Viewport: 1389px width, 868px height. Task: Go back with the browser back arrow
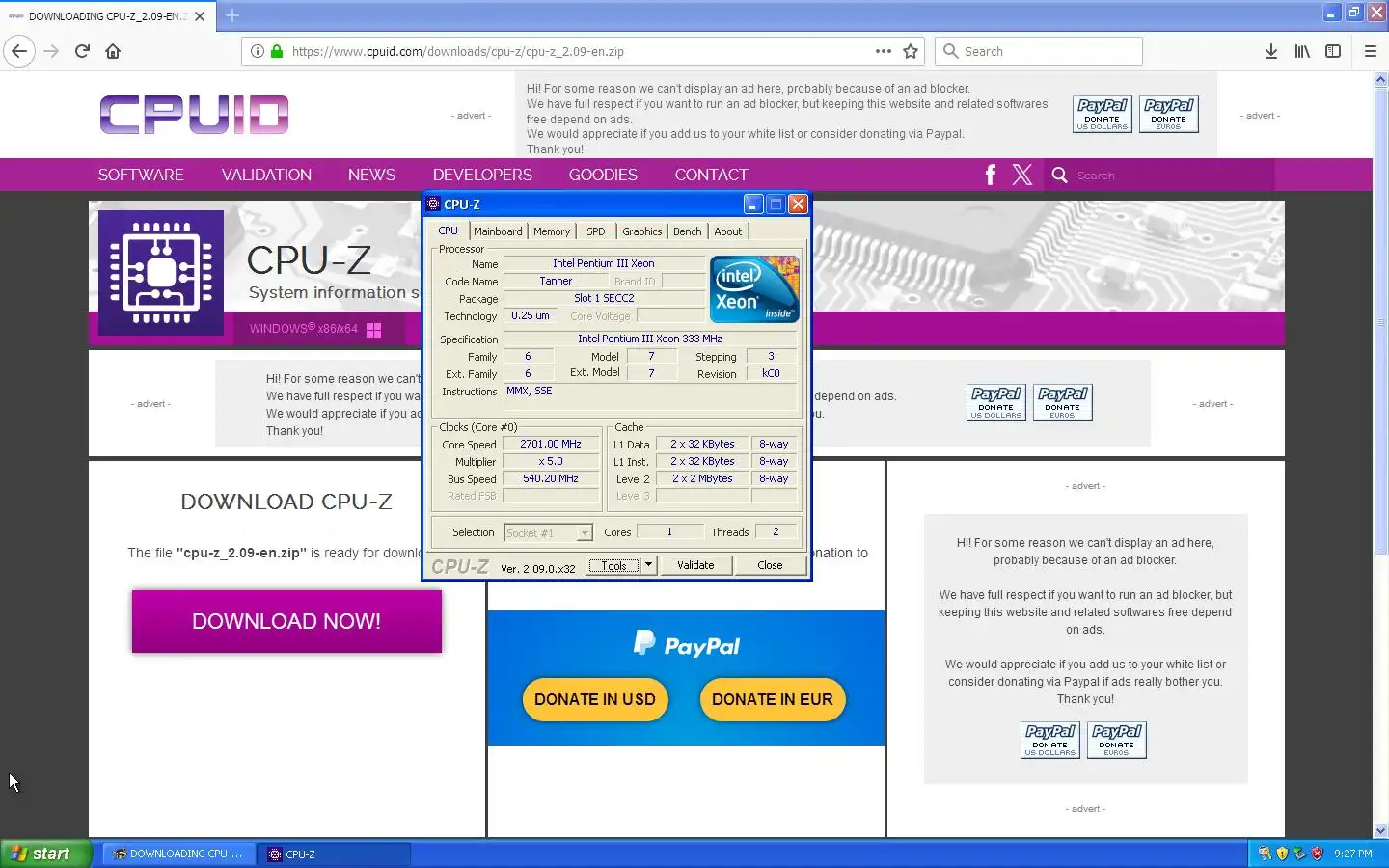(x=19, y=51)
